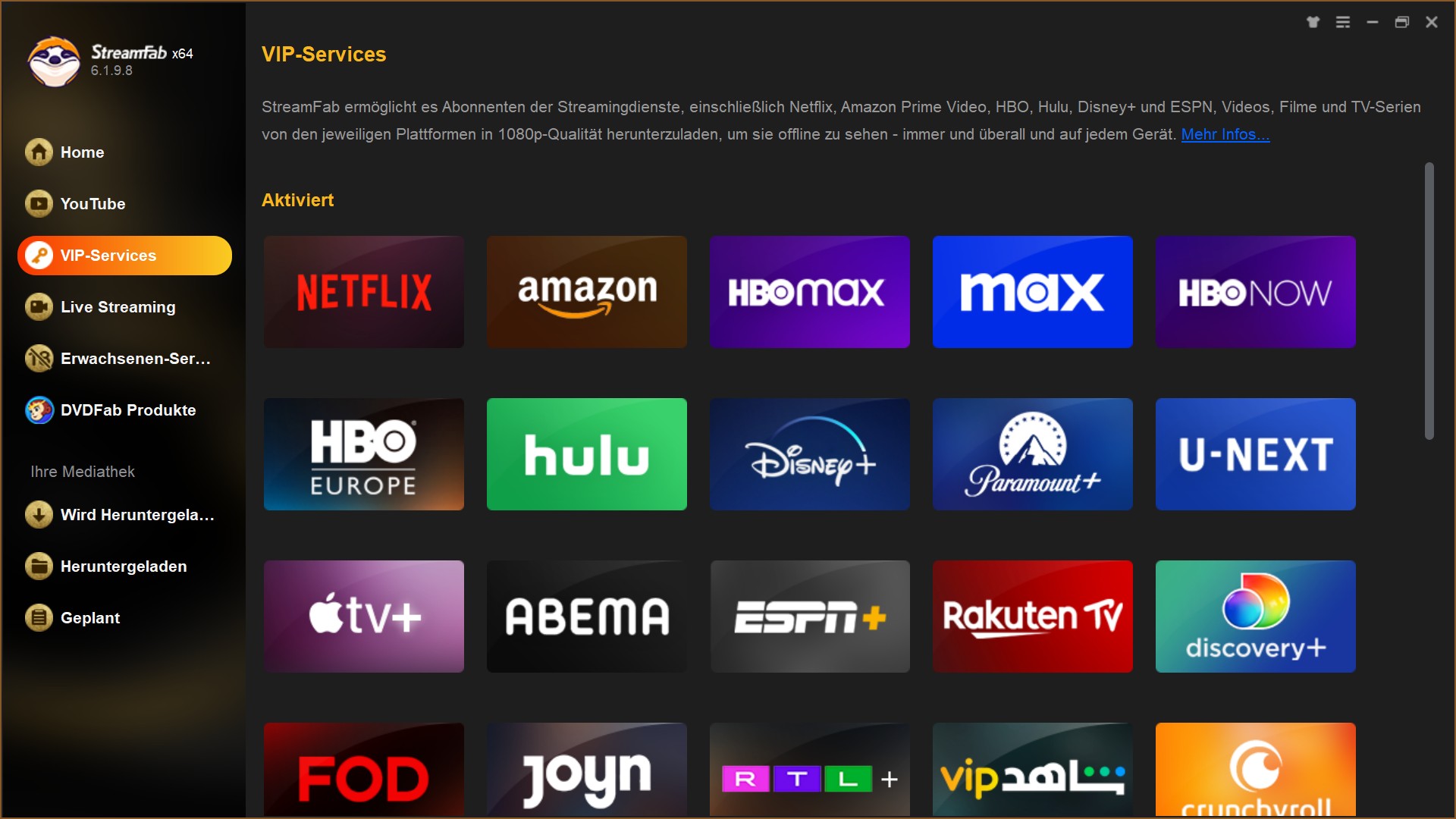Expand DVDFab Produkte section

click(127, 410)
